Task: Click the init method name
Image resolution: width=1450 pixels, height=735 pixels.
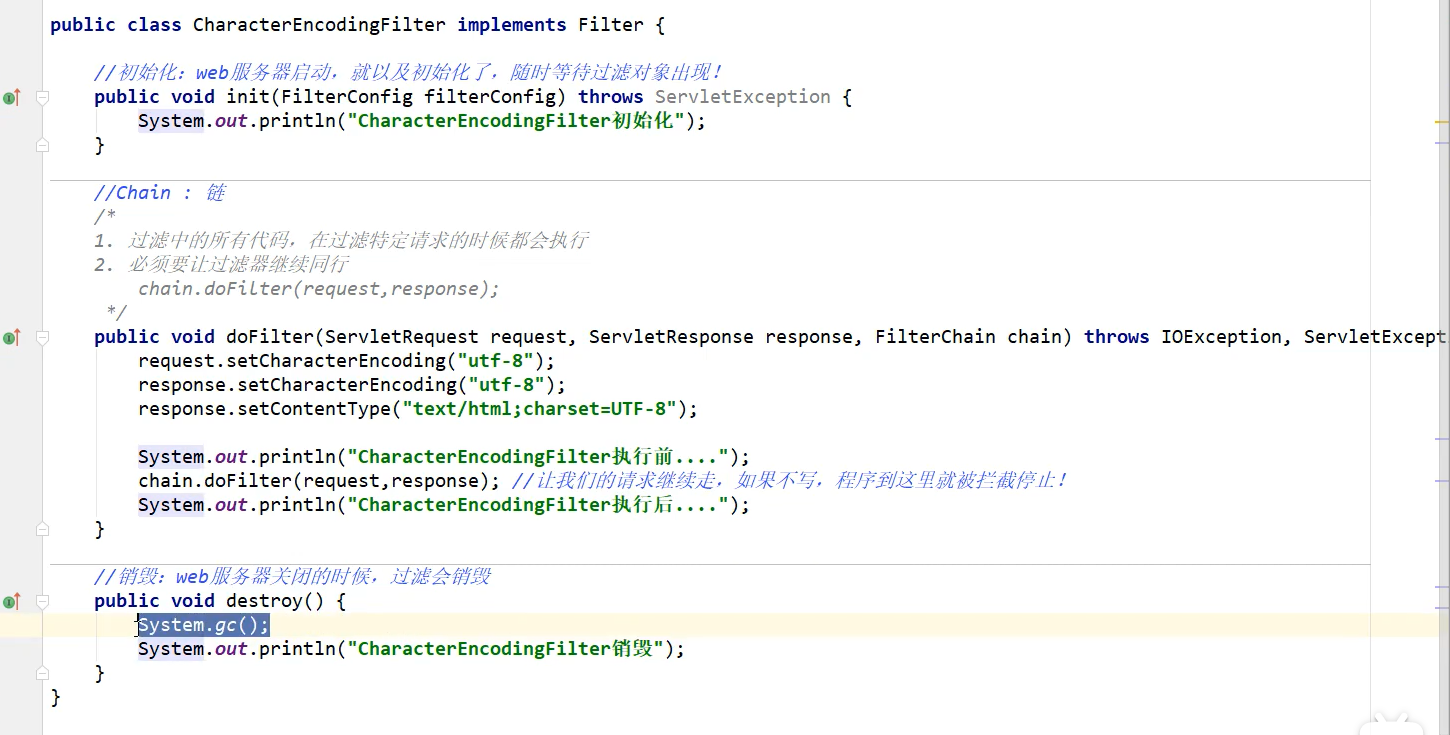Action: pyautogui.click(x=248, y=97)
